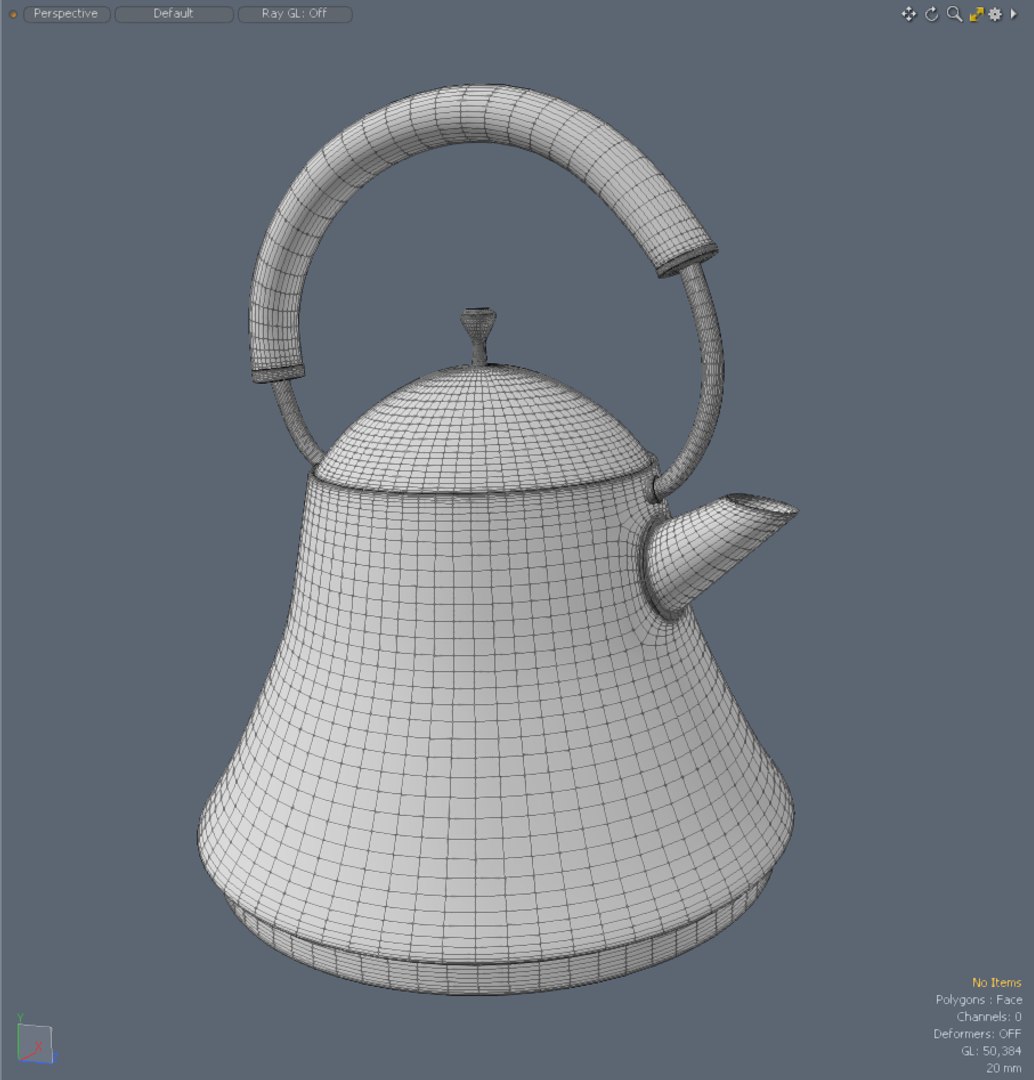Viewport: 1034px width, 1080px height.
Task: Open viewport settings gear icon
Action: [x=995, y=14]
